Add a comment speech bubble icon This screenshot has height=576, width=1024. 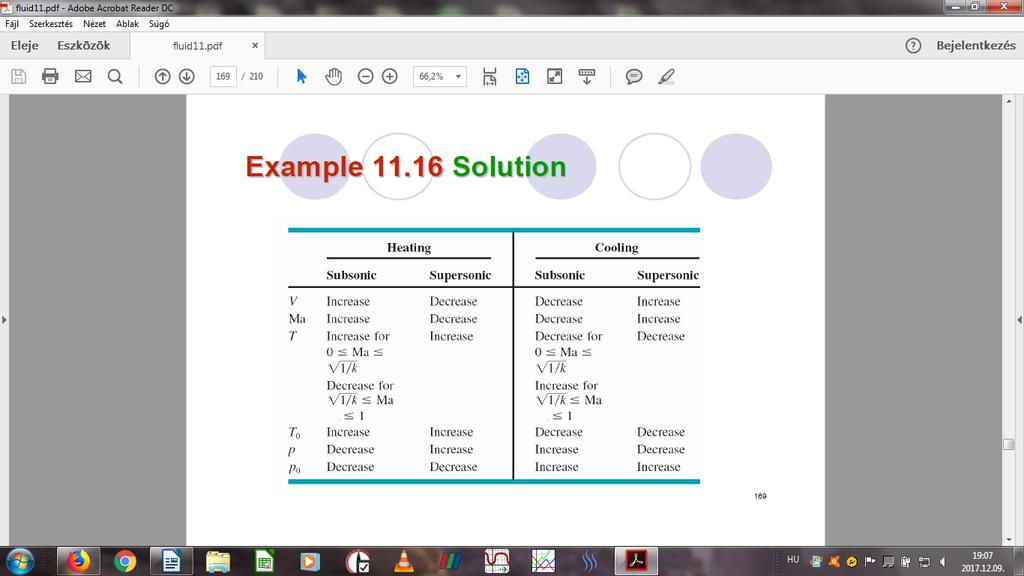633,76
